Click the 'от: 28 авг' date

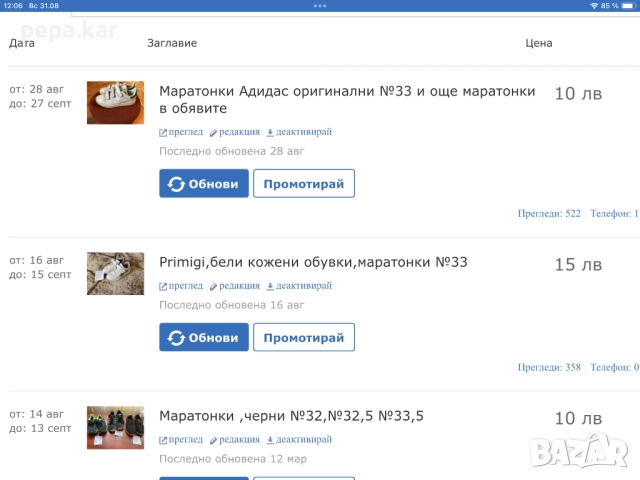[x=36, y=89]
